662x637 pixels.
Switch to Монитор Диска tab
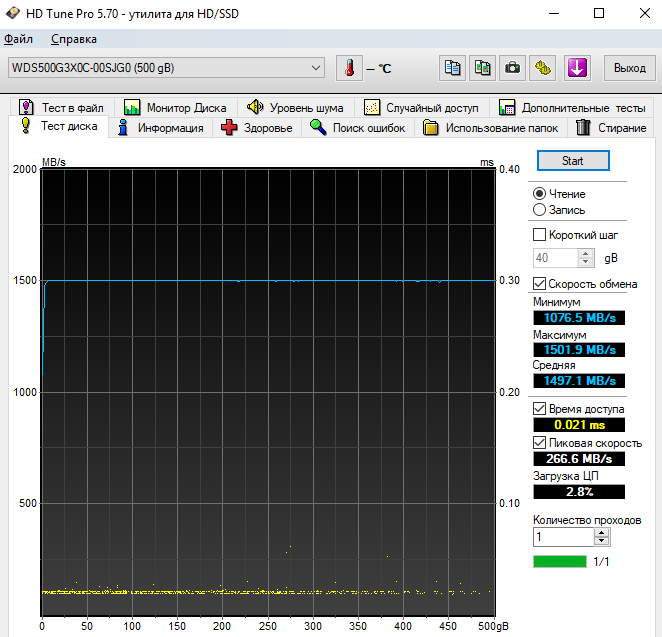[x=175, y=107]
